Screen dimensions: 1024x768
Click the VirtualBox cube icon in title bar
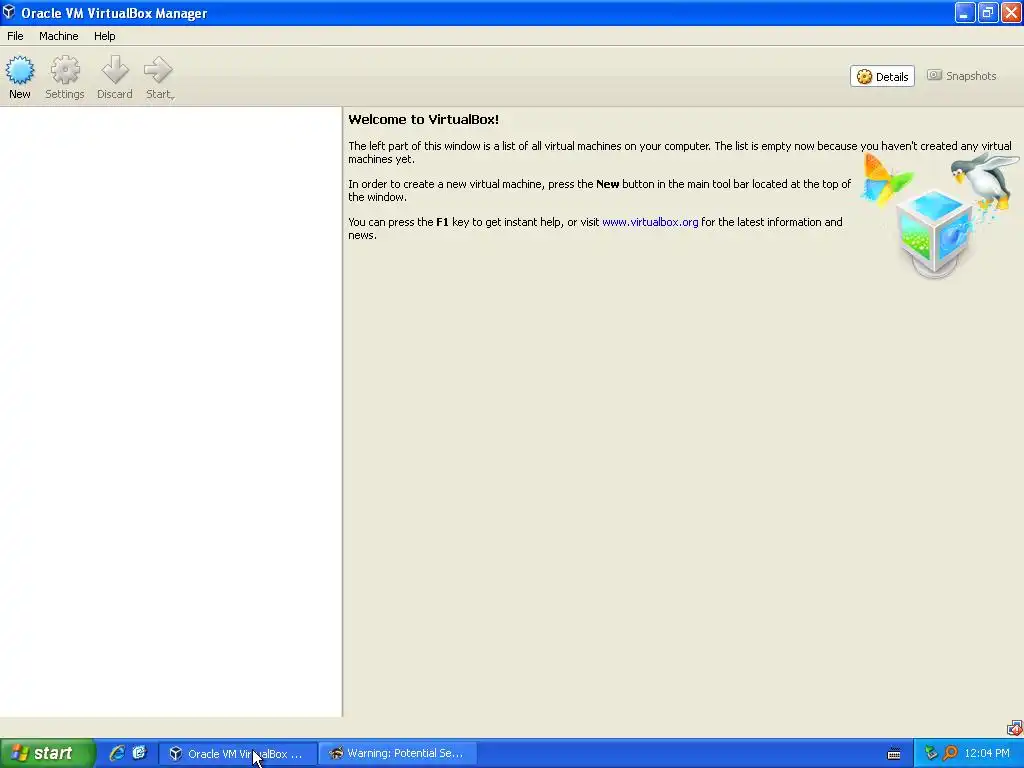[9, 12]
